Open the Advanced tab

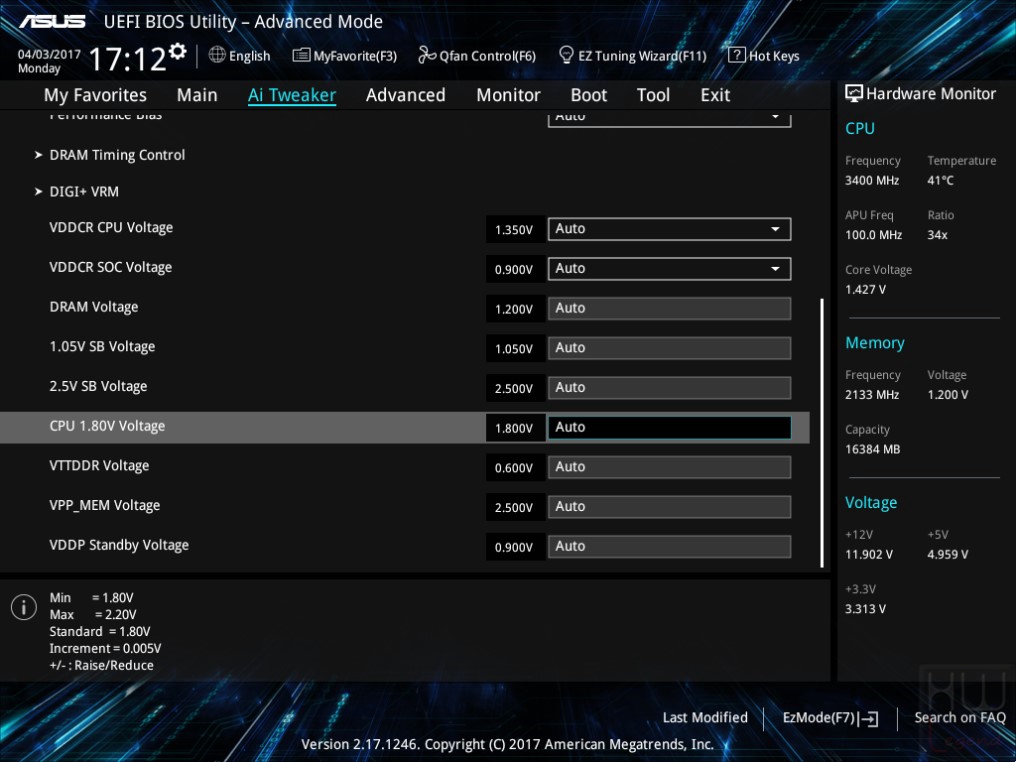click(x=406, y=95)
